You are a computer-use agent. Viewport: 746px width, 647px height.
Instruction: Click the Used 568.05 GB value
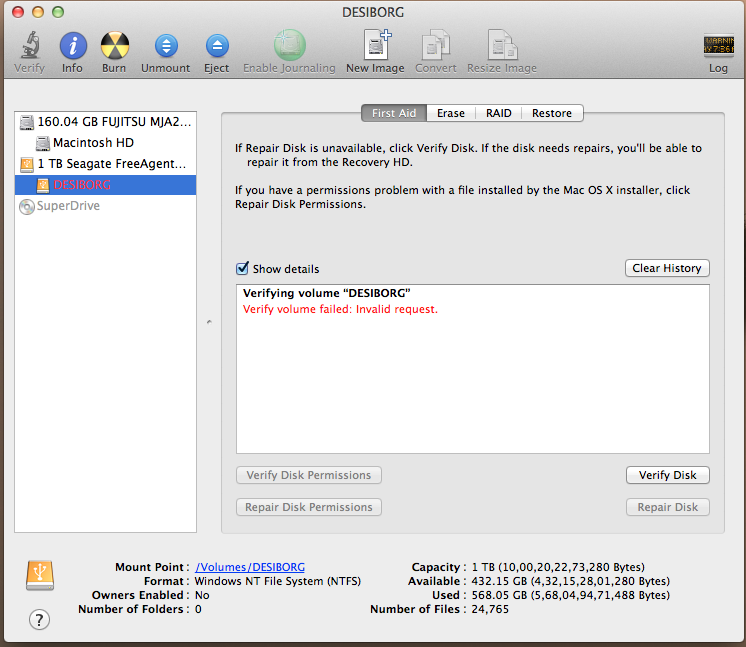click(x=570, y=595)
